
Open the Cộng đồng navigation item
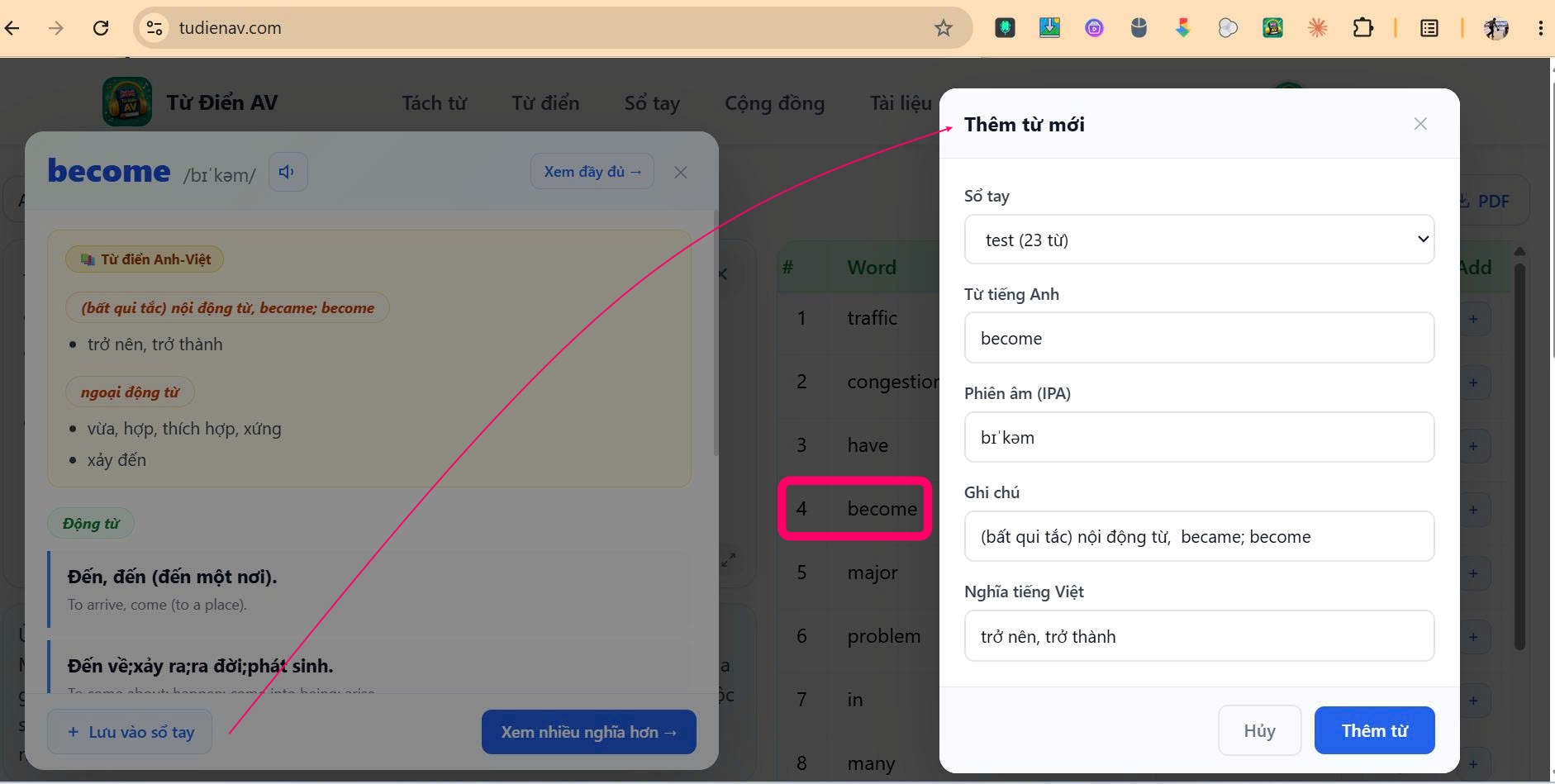point(775,103)
